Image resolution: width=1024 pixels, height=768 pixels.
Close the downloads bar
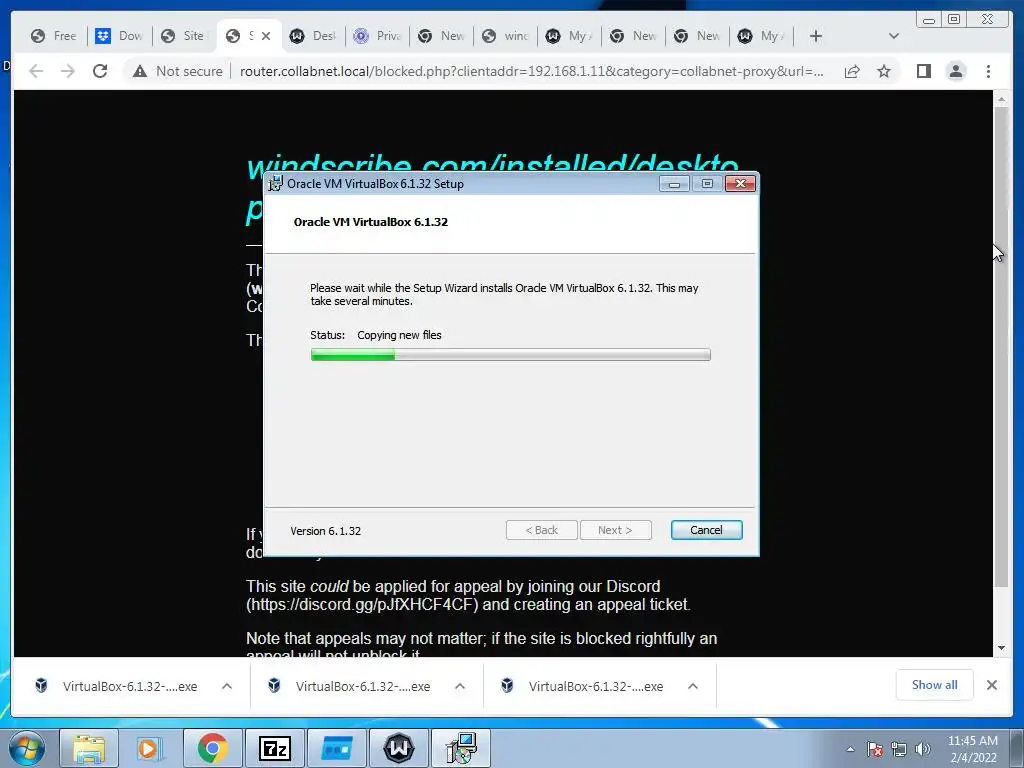click(x=992, y=685)
